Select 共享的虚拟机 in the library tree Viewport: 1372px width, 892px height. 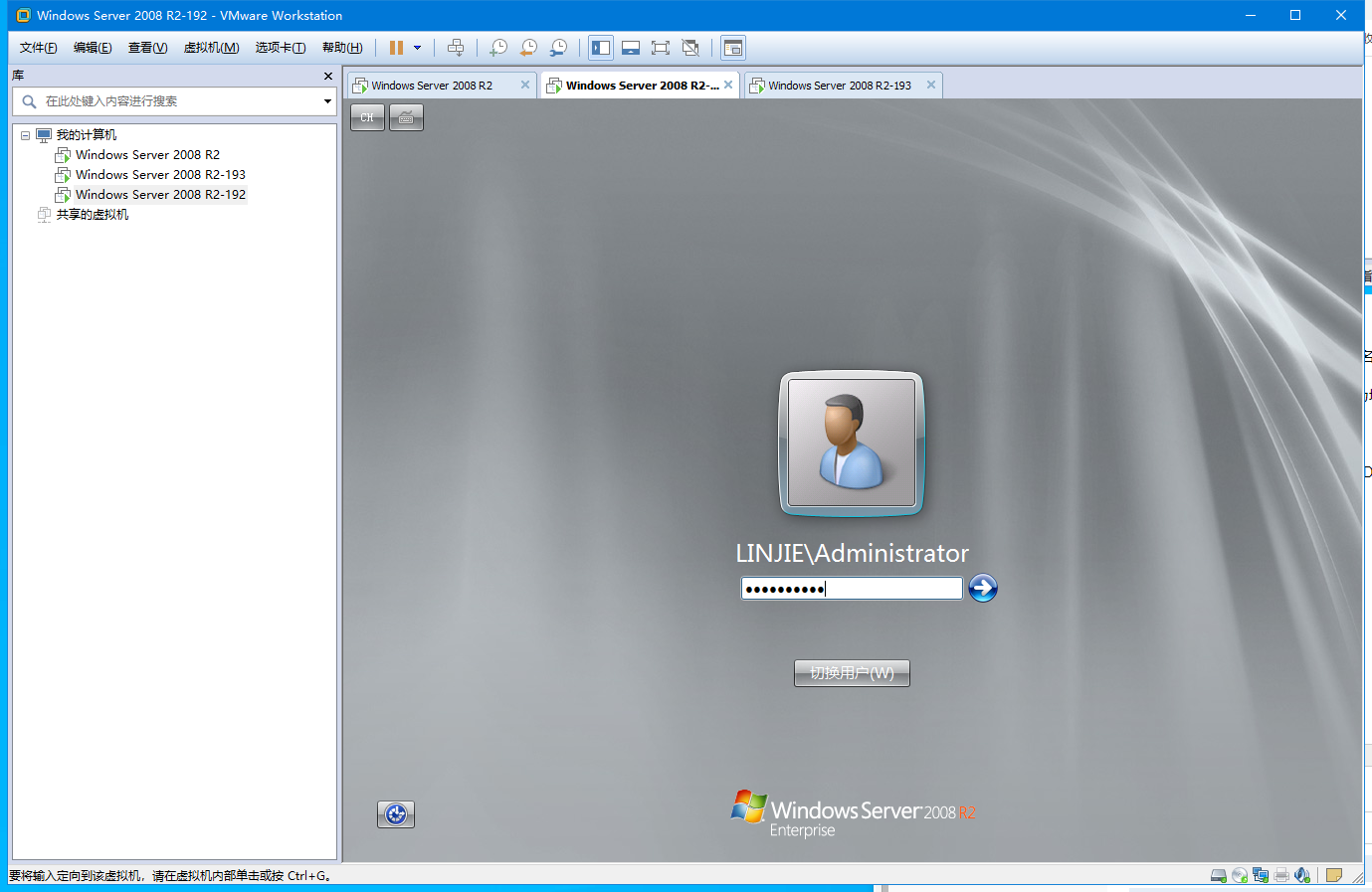92,215
